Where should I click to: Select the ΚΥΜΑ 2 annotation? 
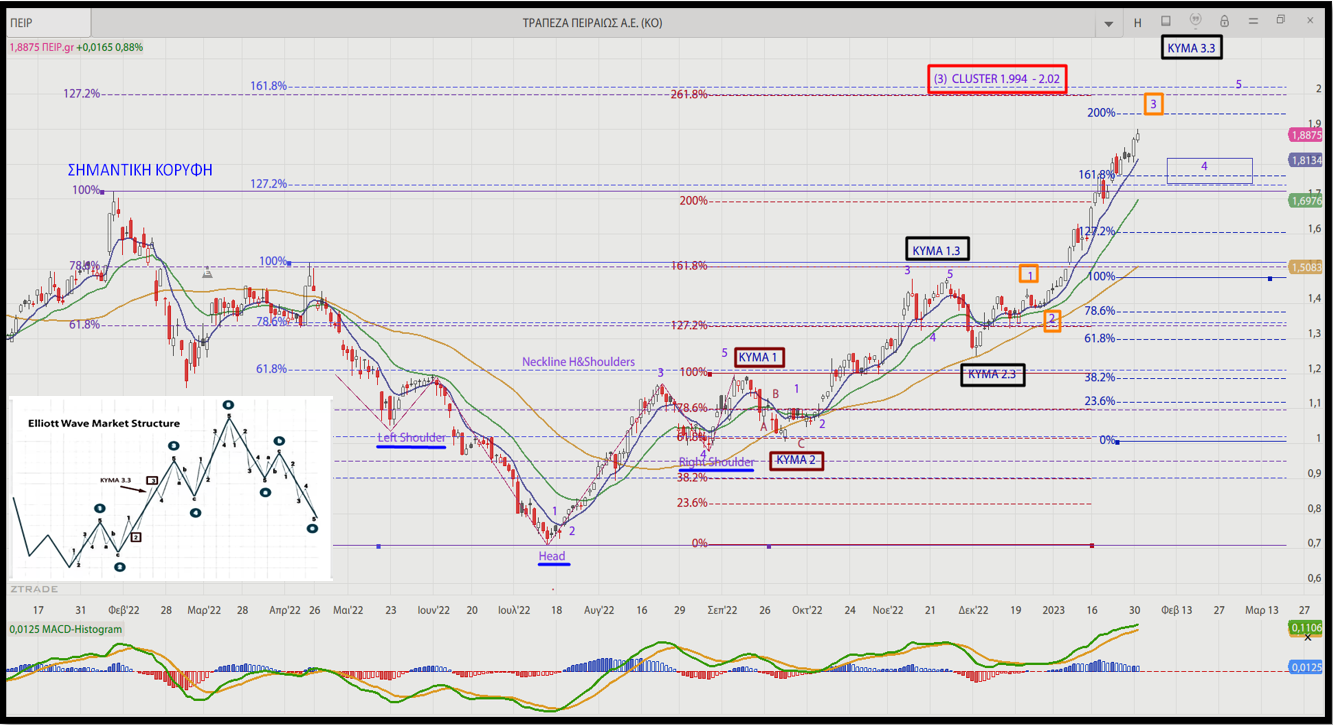[x=797, y=460]
